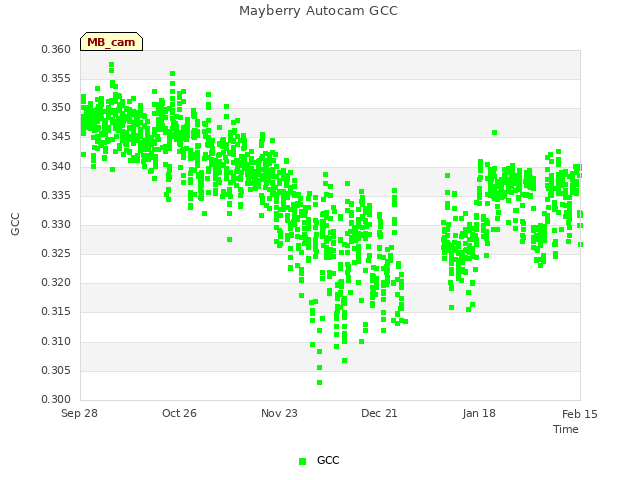The width and height of the screenshot is (640, 480).
Task: Click the 0.310 y-axis value
Action: [56, 341]
